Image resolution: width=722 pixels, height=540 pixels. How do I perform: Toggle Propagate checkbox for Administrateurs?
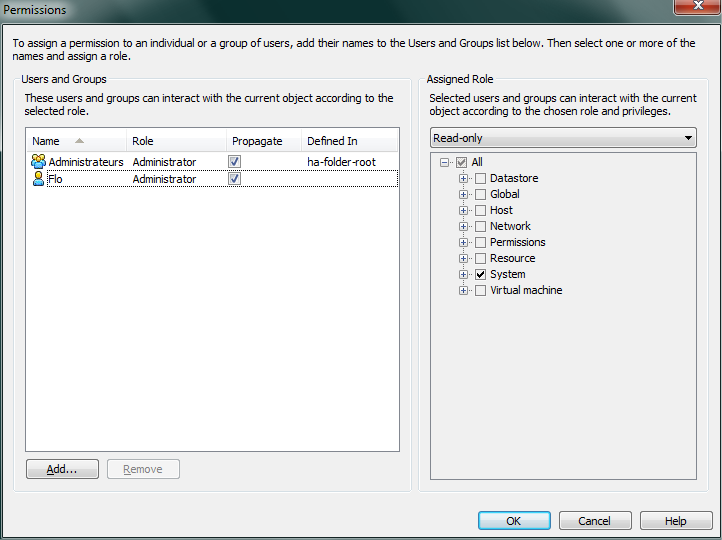(234, 162)
